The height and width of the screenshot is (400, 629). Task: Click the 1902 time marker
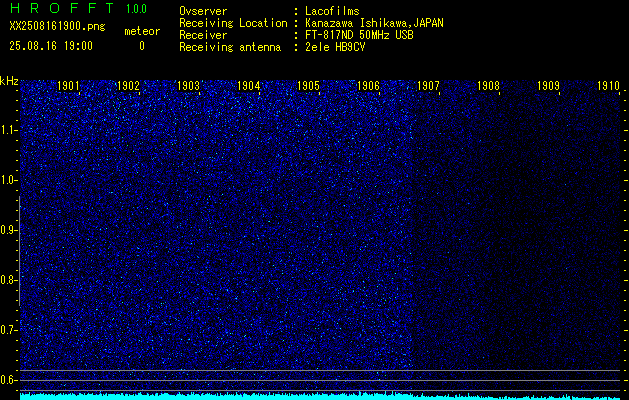tap(128, 85)
